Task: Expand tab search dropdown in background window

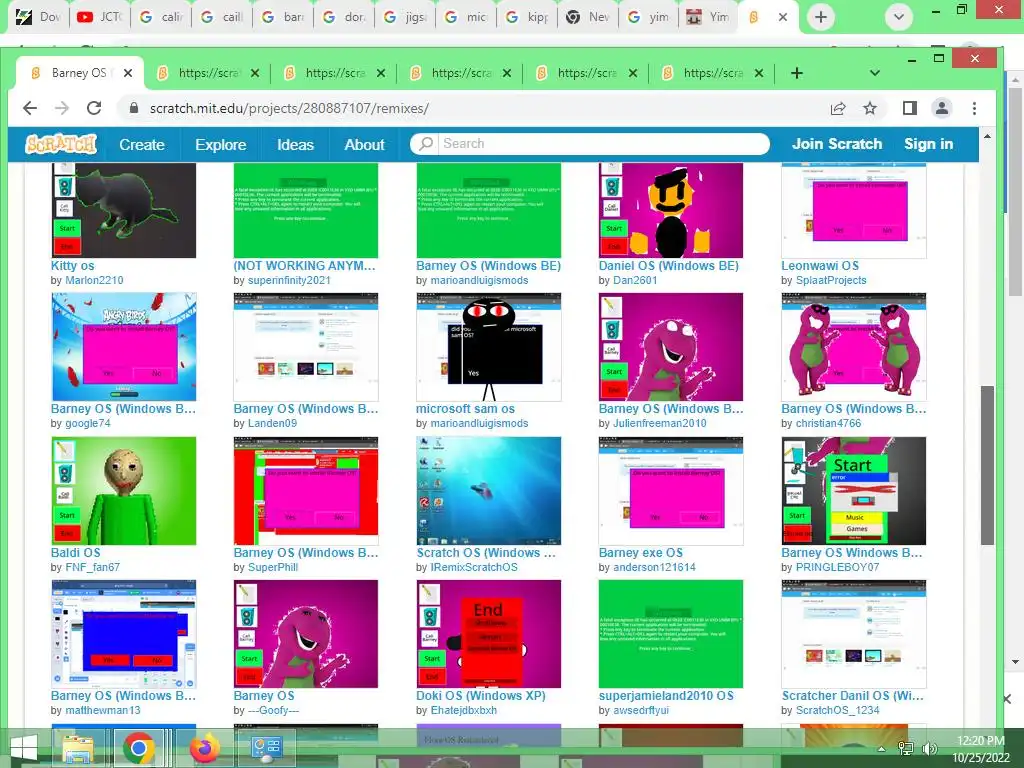Action: (x=899, y=17)
